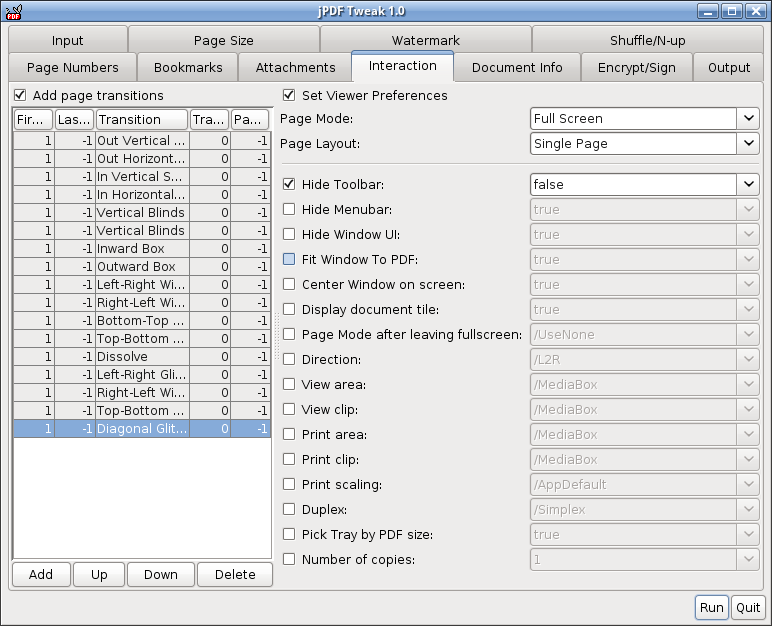The width and height of the screenshot is (772, 626).
Task: Click the jPDF Tweak application icon in title bar
Action: [13, 11]
